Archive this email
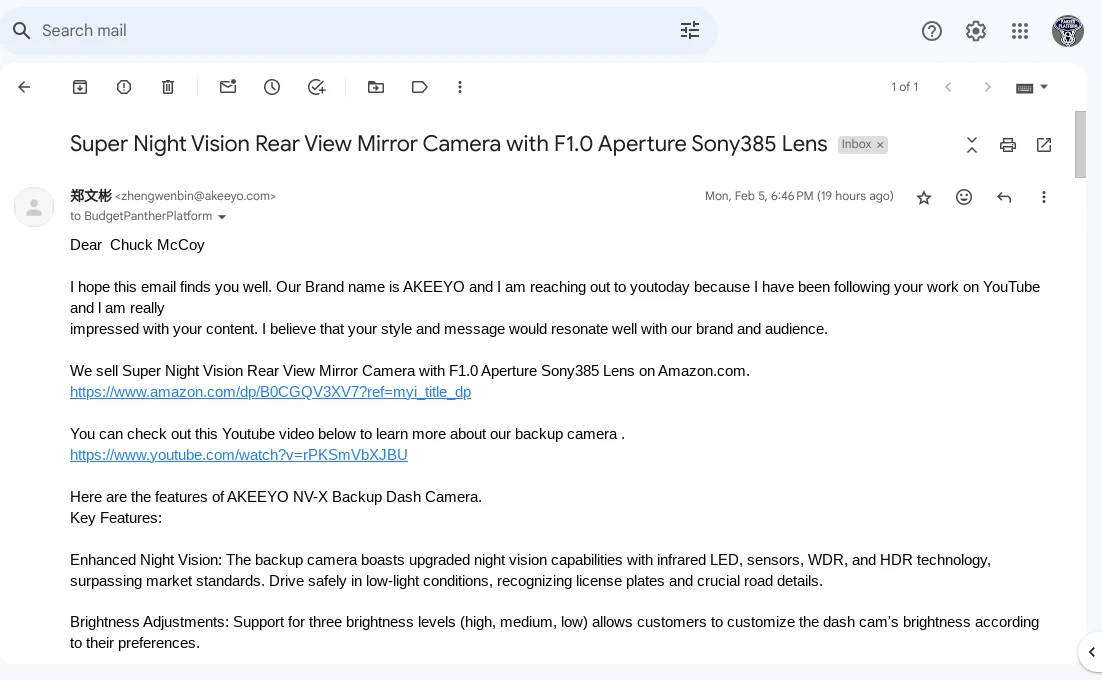Screen dimensions: 1102x680 click(80, 87)
